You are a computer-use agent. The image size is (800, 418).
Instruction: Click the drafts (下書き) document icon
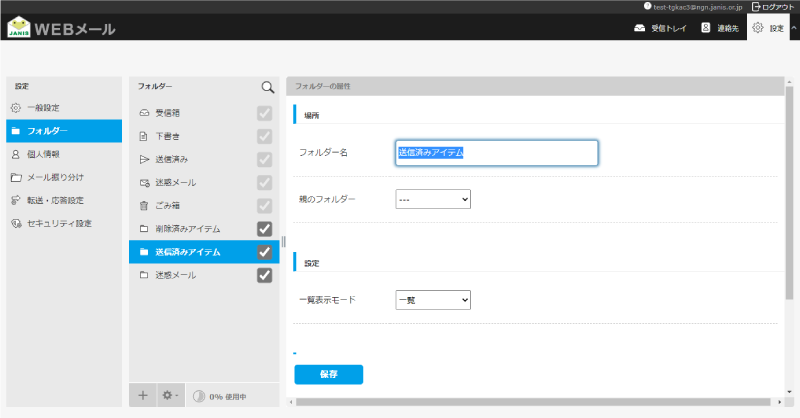point(144,136)
